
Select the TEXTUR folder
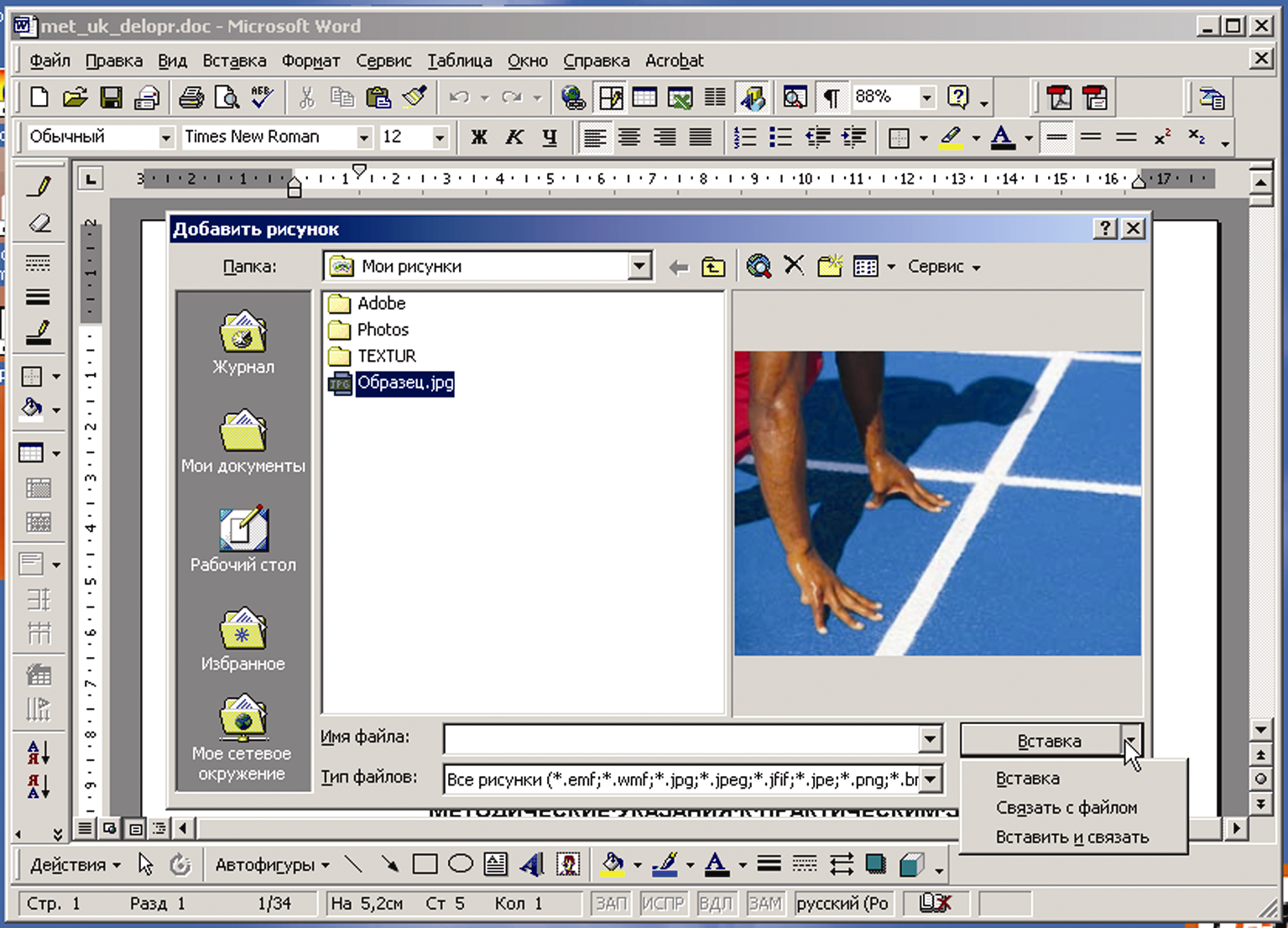tap(373, 357)
